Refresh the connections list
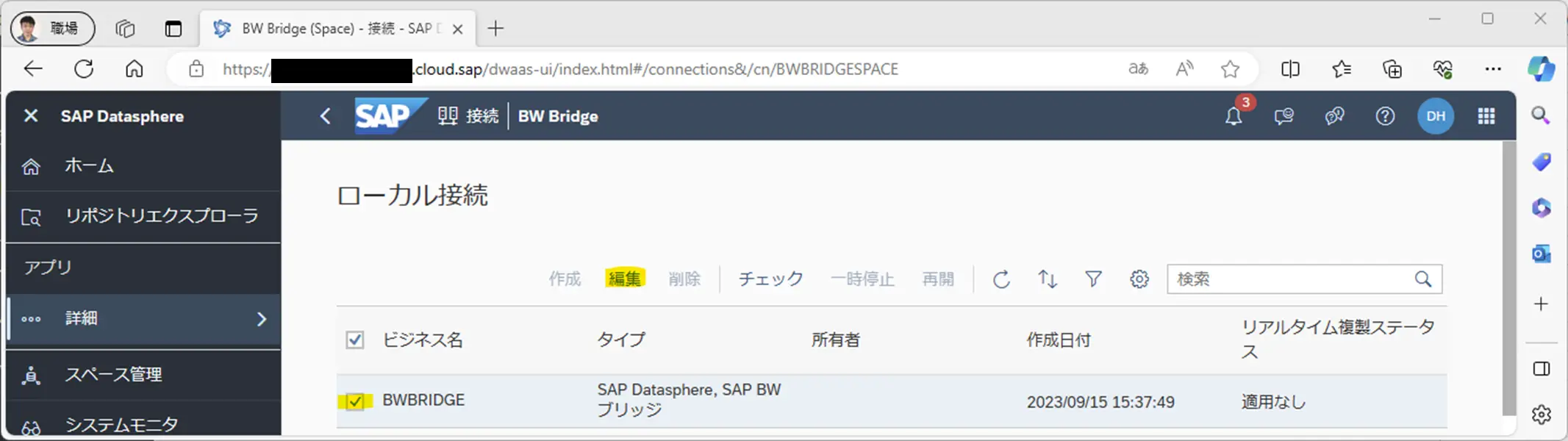The height and width of the screenshot is (441, 1568). tap(1001, 279)
